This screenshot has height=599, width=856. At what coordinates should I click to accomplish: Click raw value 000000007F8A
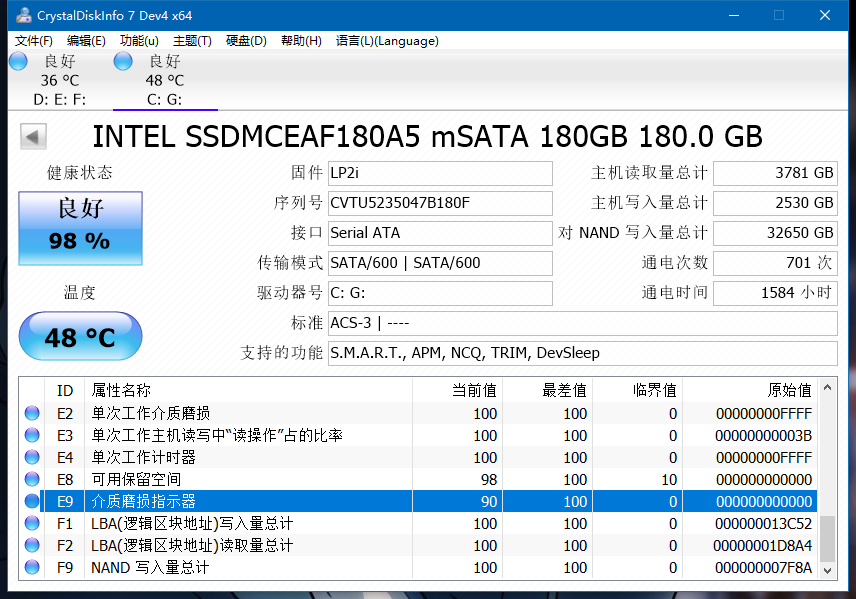763,568
